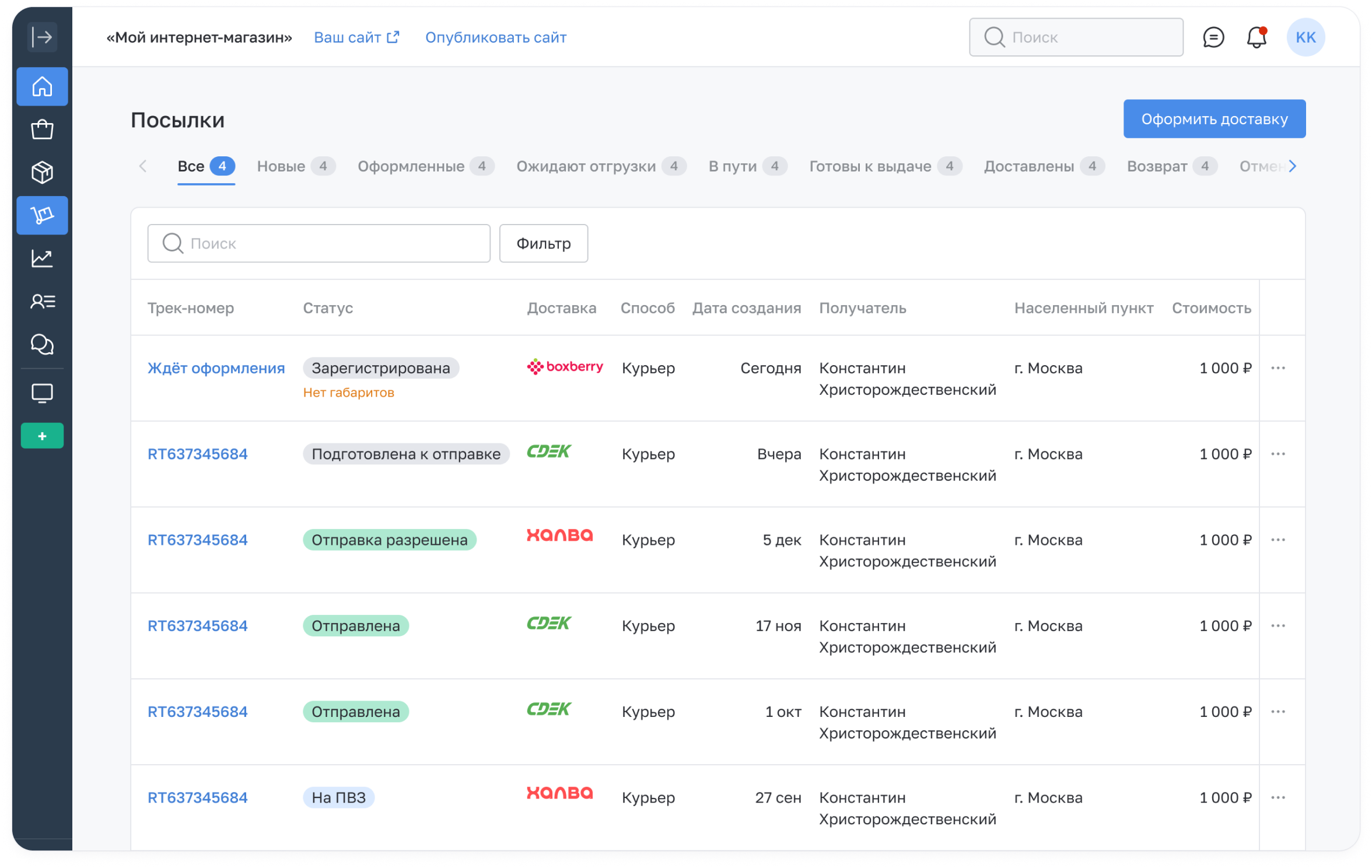This screenshot has height=868, width=1372.
Task: Switch to the Новые tab
Action: coord(296,166)
